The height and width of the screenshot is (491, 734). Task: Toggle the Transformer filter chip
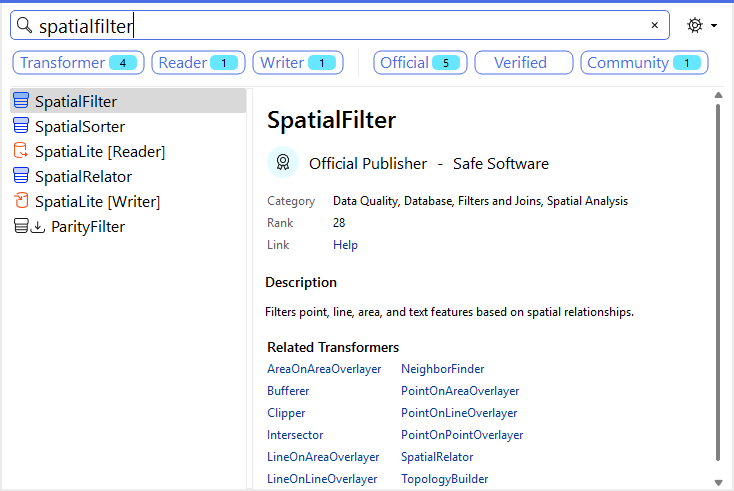click(79, 63)
